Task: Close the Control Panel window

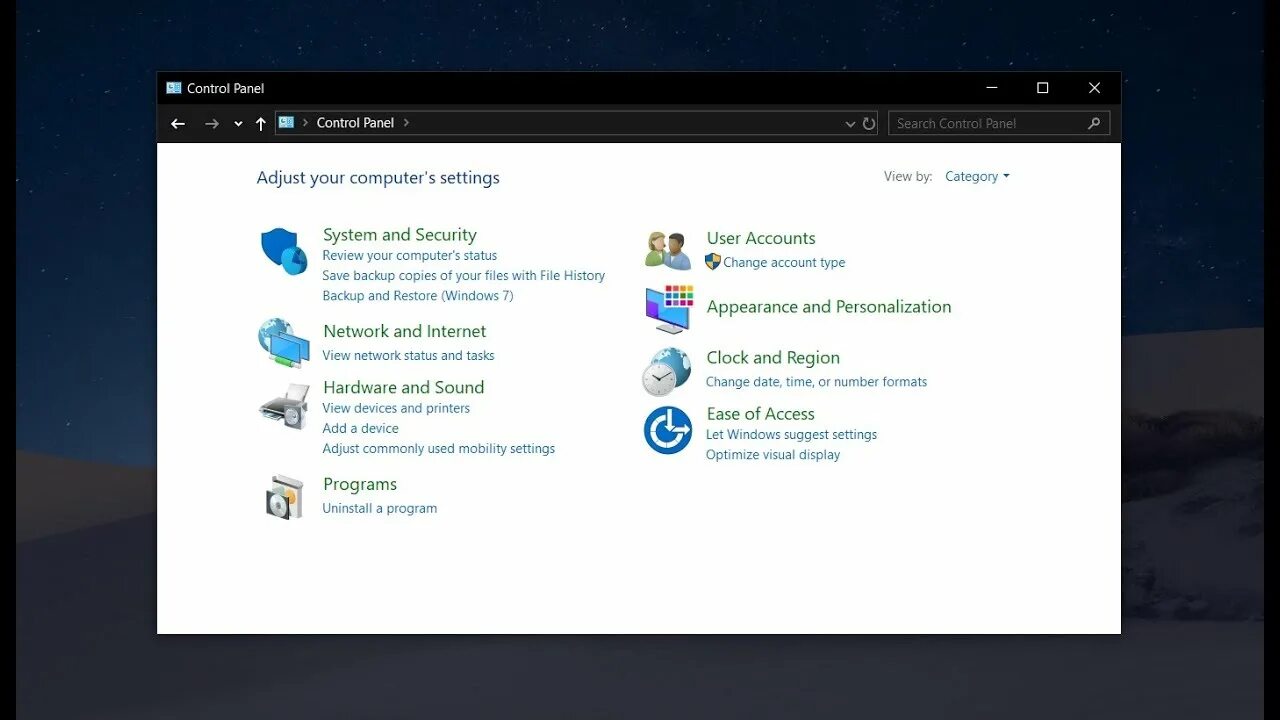Action: coord(1095,88)
